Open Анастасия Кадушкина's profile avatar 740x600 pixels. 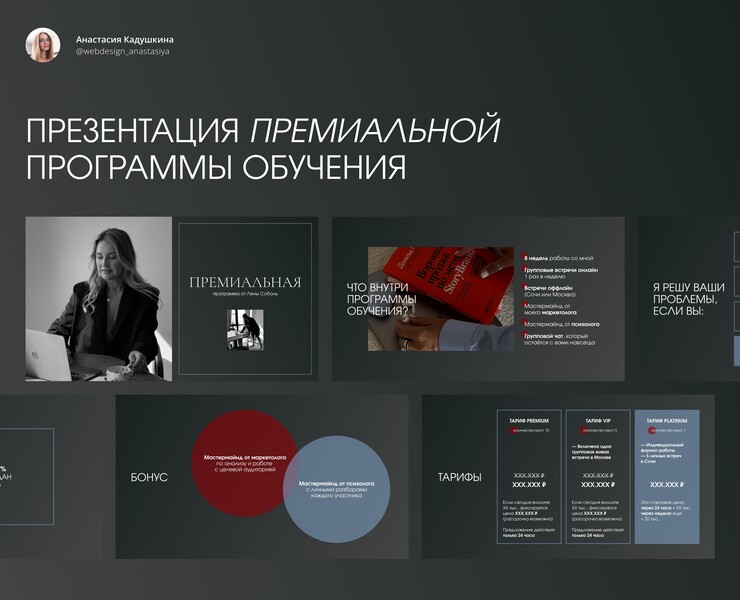[42, 45]
